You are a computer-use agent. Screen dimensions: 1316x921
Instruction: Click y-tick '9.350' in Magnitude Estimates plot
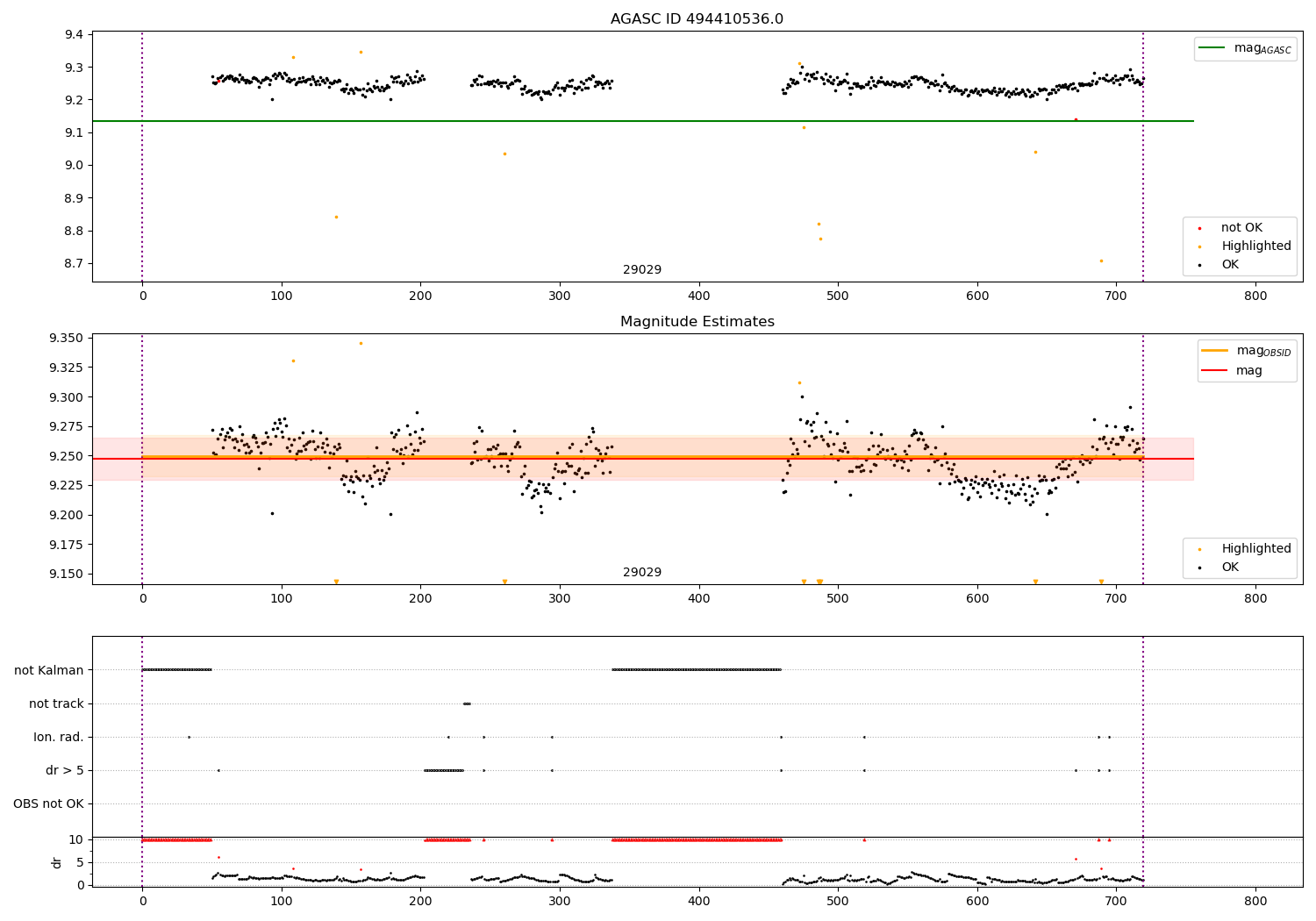[66, 339]
